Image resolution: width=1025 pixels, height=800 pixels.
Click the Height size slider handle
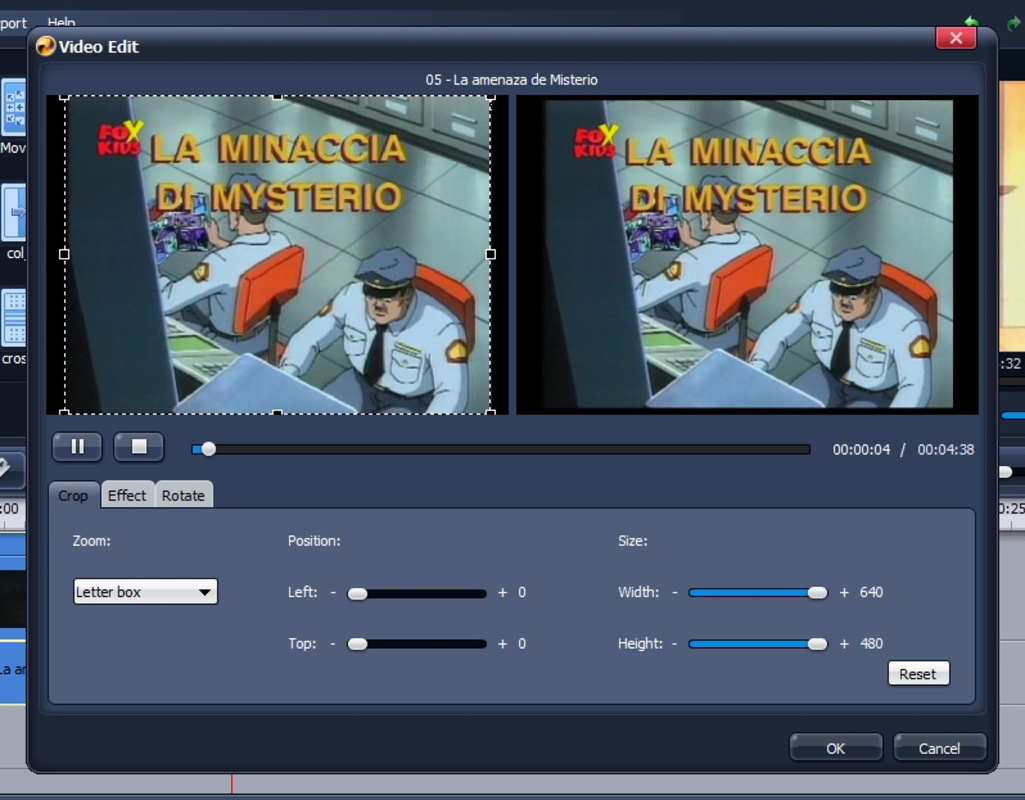click(817, 644)
